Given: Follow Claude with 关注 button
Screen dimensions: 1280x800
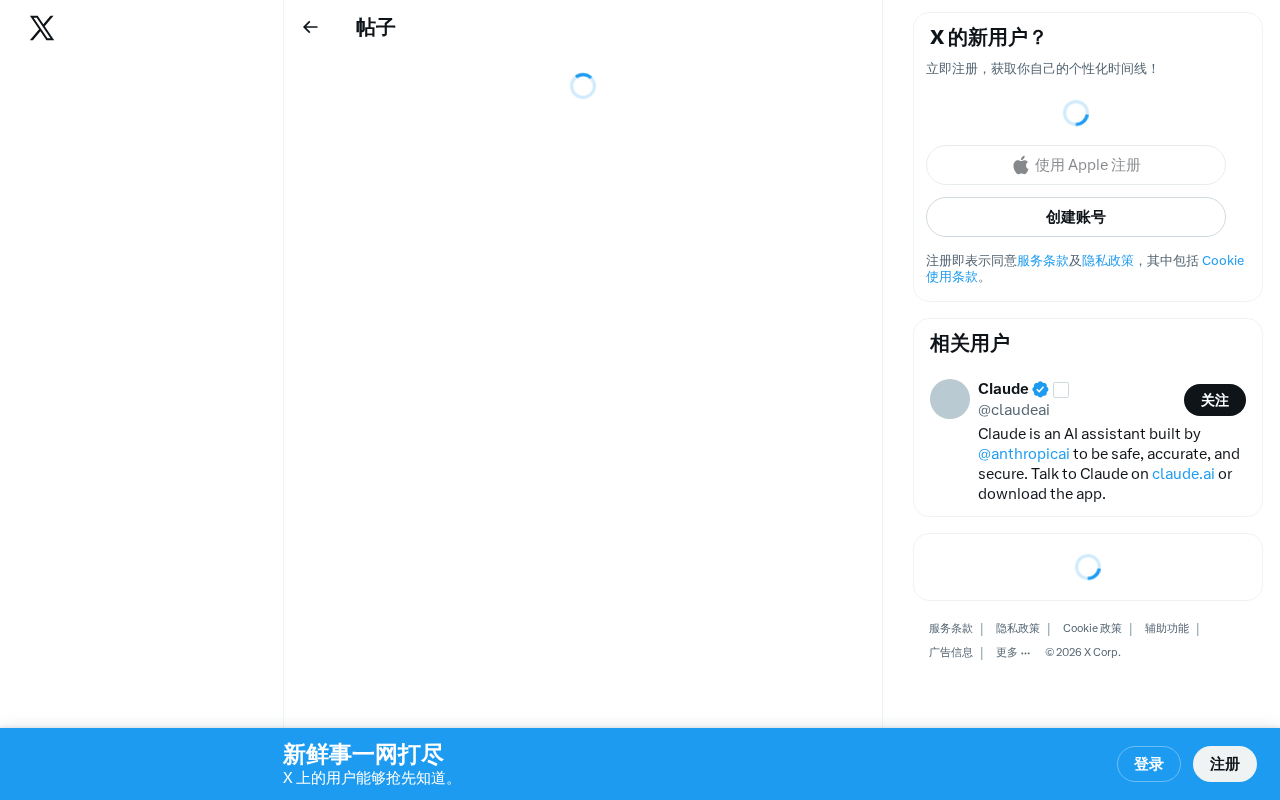Looking at the screenshot, I should 1215,400.
